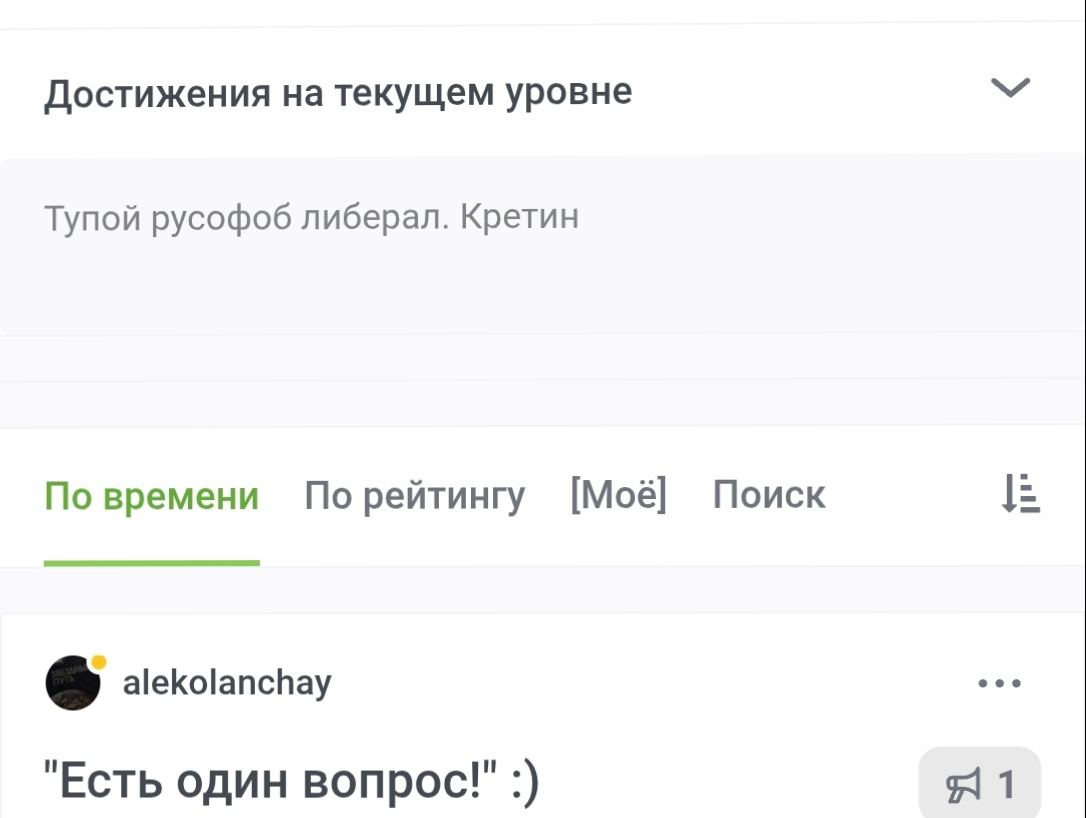Image resolution: width=1086 pixels, height=818 pixels.
Task: Click blank space between "Поиск" and sort icon
Action: pos(910,495)
